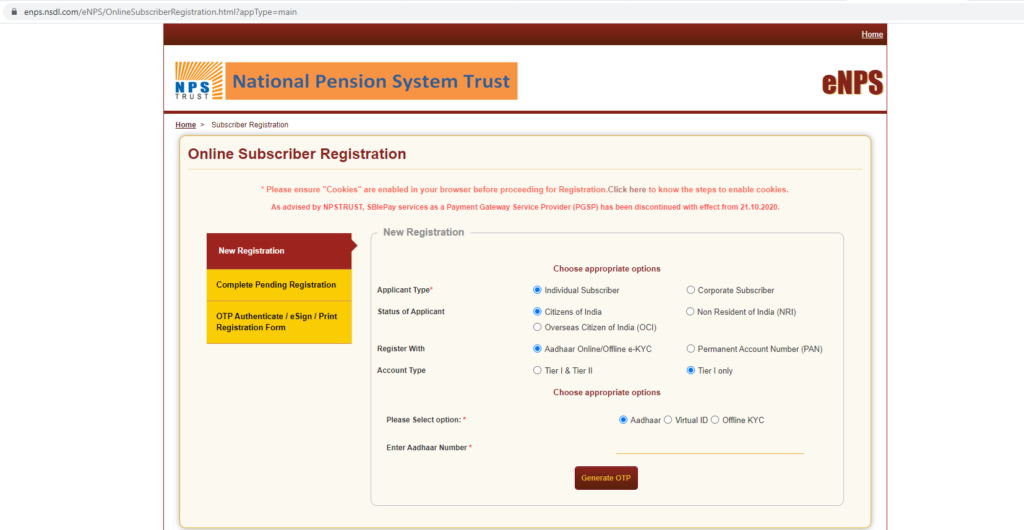The height and width of the screenshot is (530, 1024).
Task: Click the SBIePay discontinued notice text
Action: coord(525,207)
